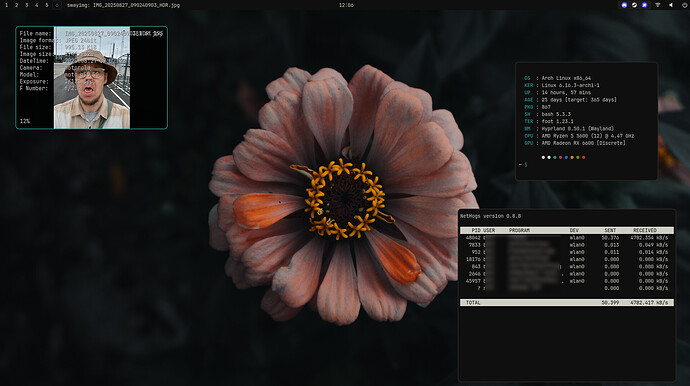This screenshot has width=690, height=386.
Task: Click the magenta color dot in fetch output
Action: pyautogui.click(x=560, y=158)
